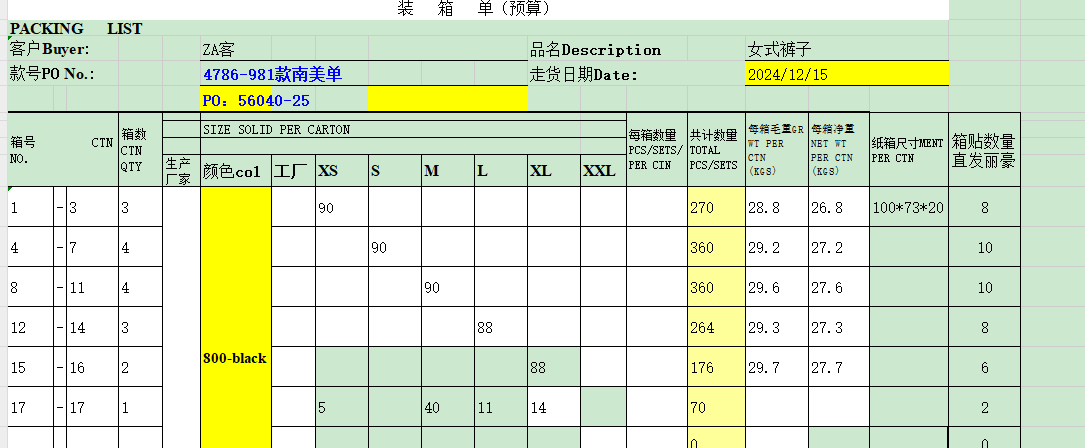Screen dimensions: 1085x448
Task: Click the 颜色col column header
Action: tap(232, 171)
